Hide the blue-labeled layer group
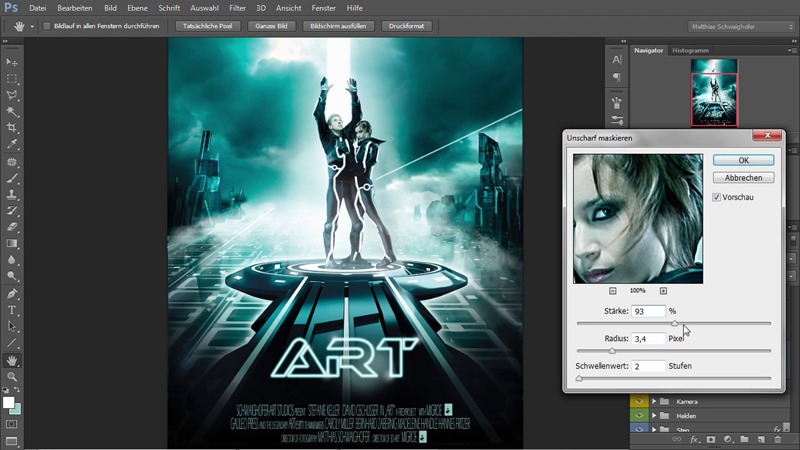800x450 pixels. click(x=639, y=430)
